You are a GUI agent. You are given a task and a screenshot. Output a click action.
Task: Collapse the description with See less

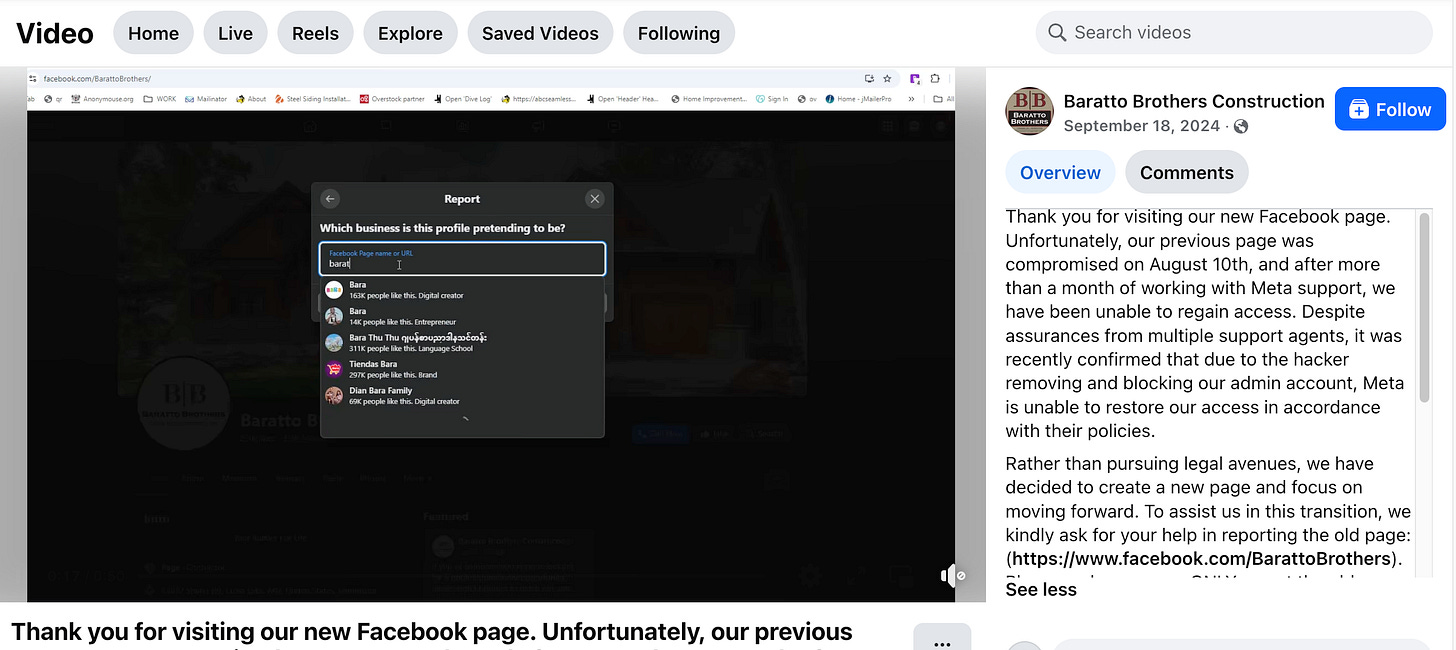click(1041, 589)
